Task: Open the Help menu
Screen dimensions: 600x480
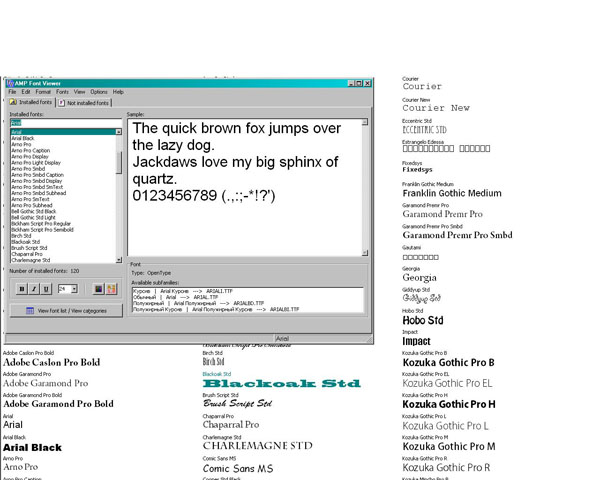Action: [x=118, y=92]
